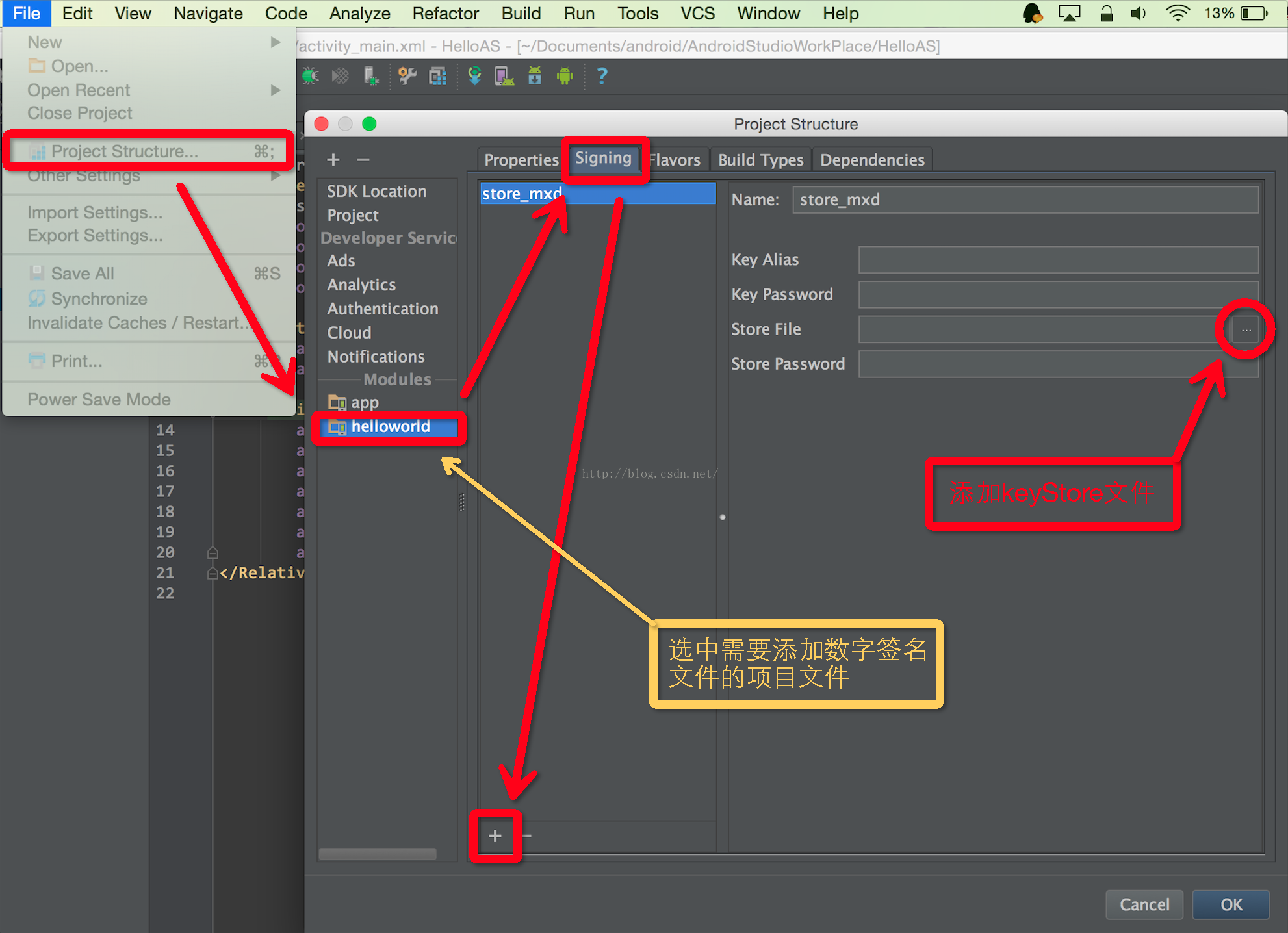Open the VCS menu

coord(698,13)
